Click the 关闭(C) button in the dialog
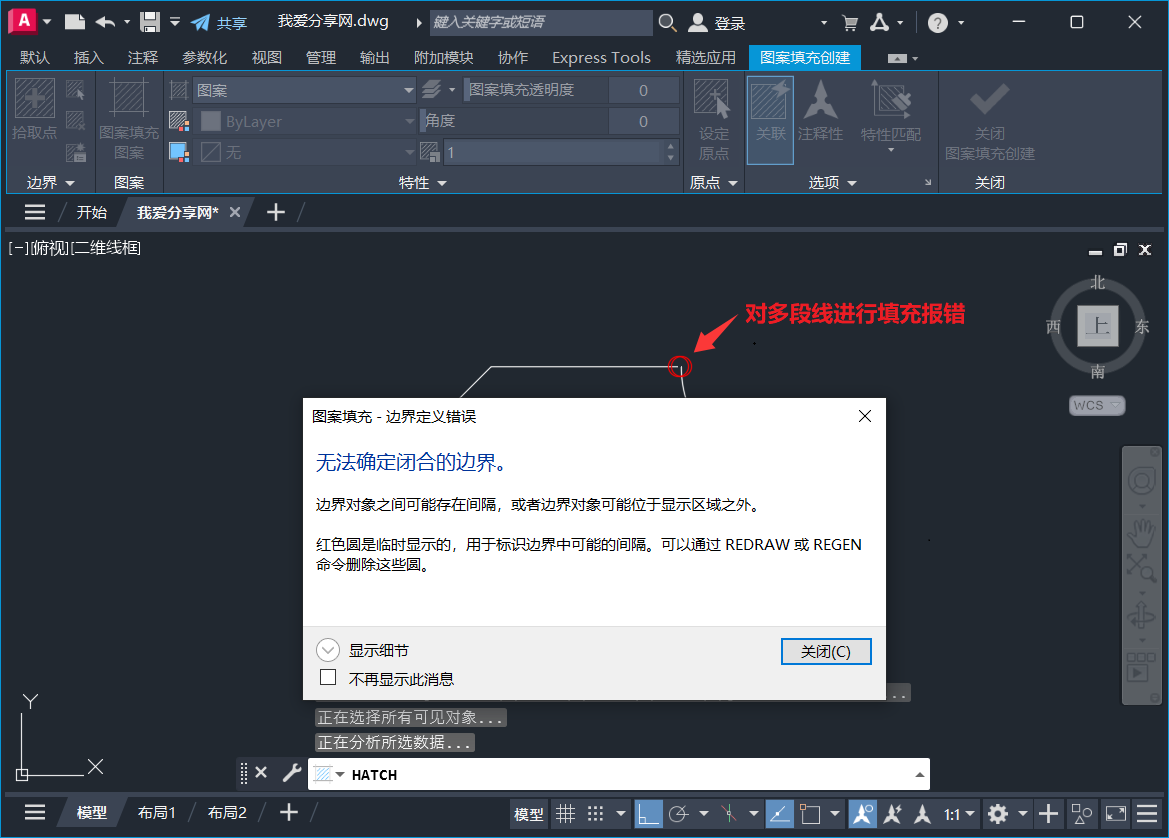 click(x=826, y=651)
